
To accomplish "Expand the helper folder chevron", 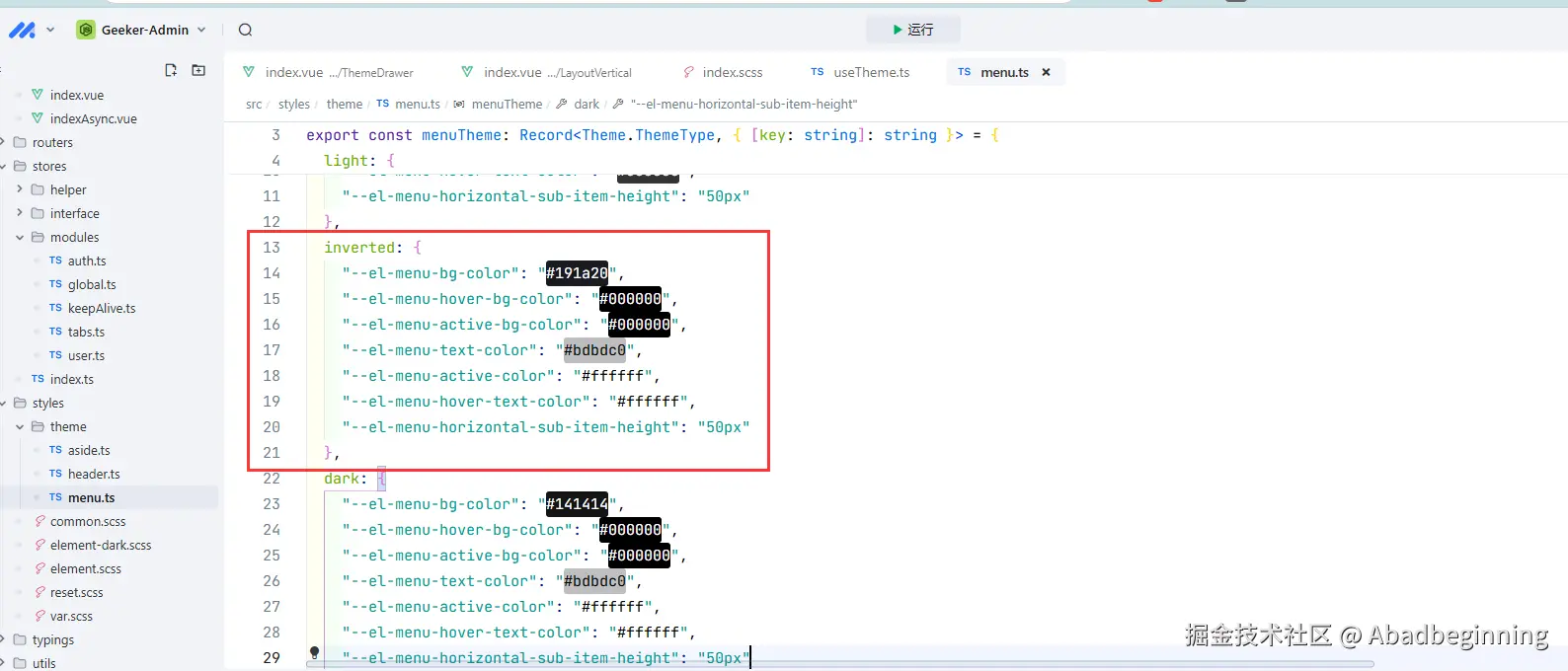I will pos(20,189).
